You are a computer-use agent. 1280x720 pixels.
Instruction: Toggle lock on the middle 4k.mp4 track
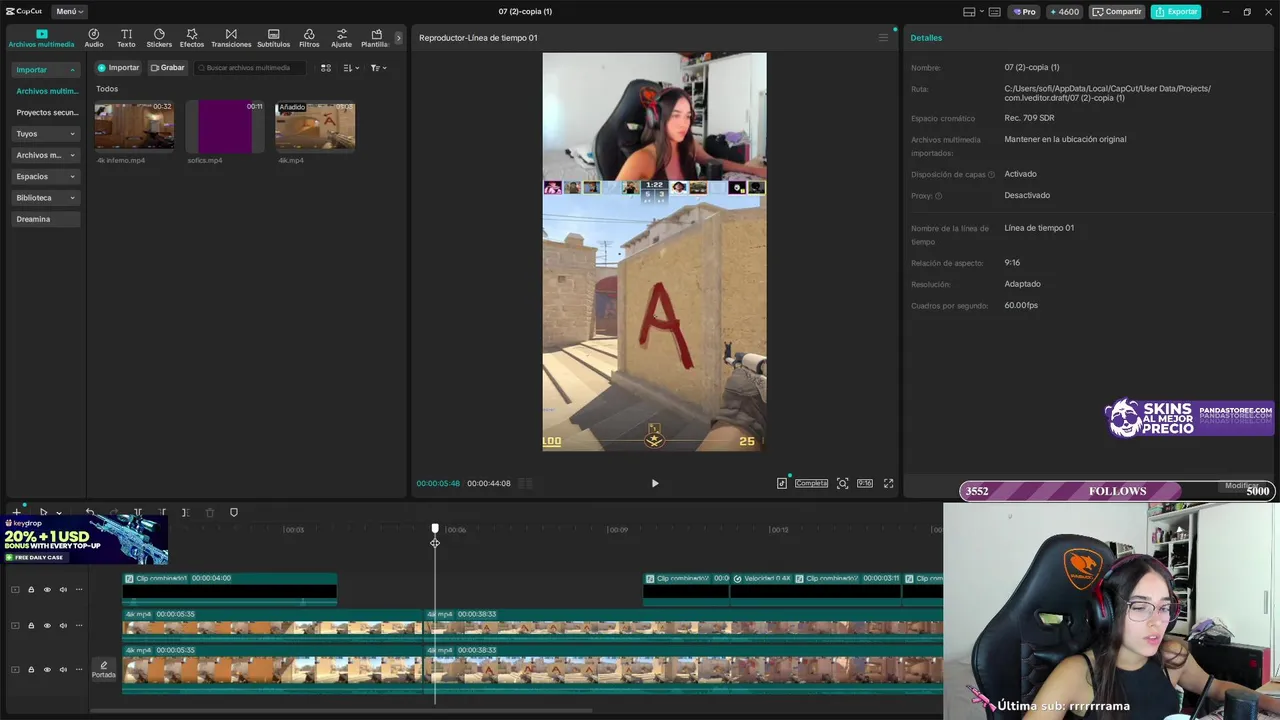pos(31,626)
